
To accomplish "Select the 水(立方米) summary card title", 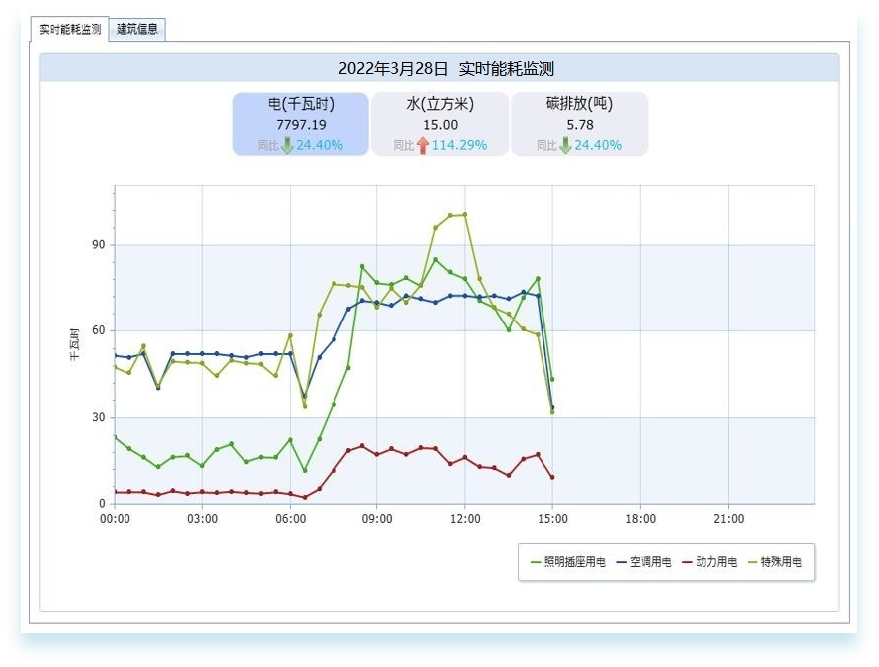I will click(x=440, y=104).
